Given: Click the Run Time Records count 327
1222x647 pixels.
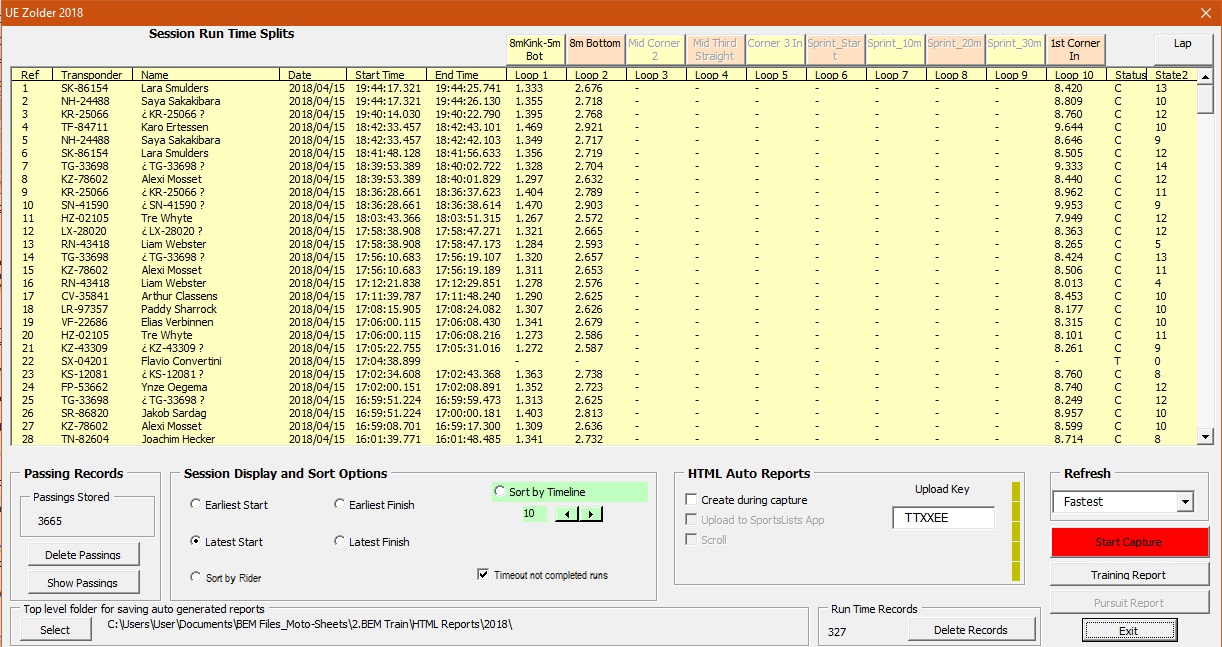Looking at the screenshot, I should 837,631.
